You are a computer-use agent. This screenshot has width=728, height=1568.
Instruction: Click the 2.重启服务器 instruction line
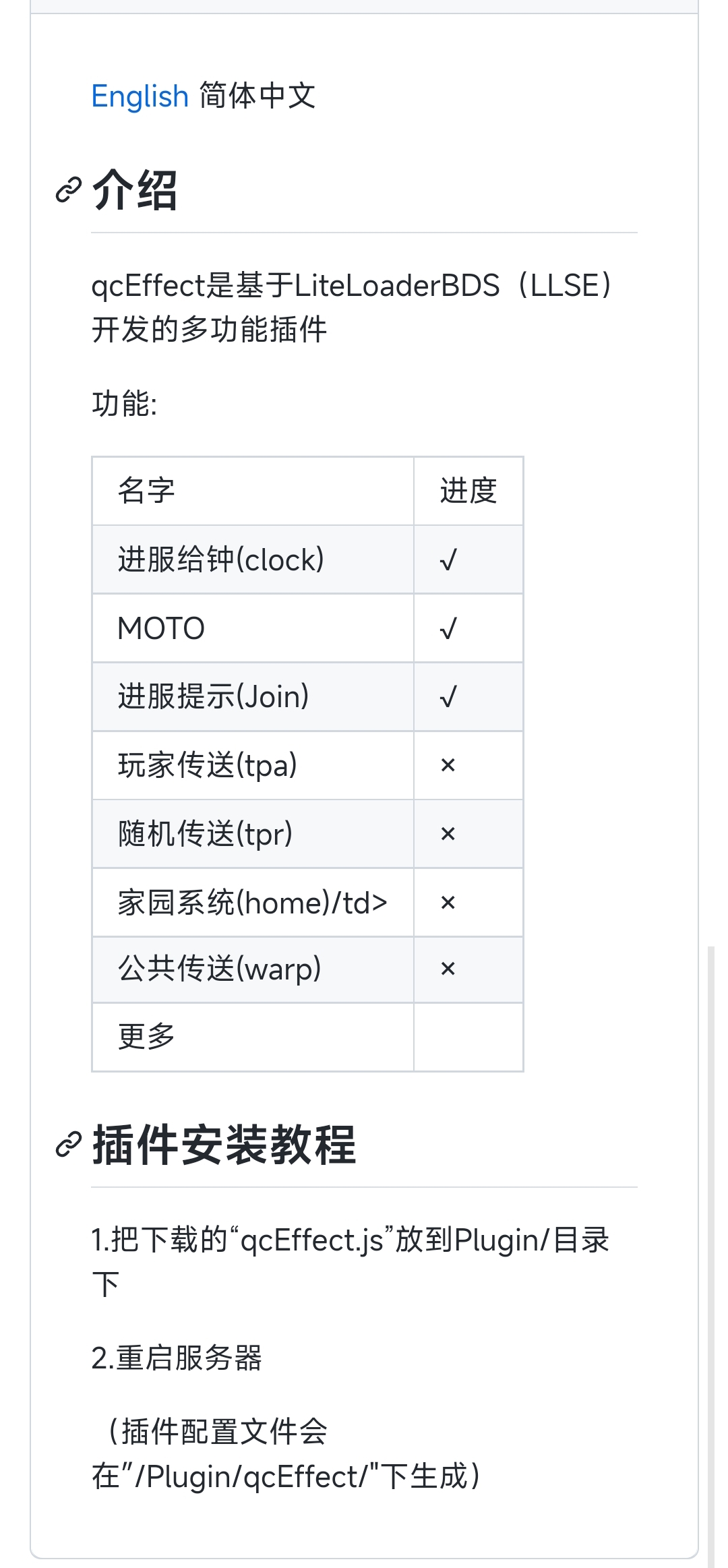[x=177, y=1358]
